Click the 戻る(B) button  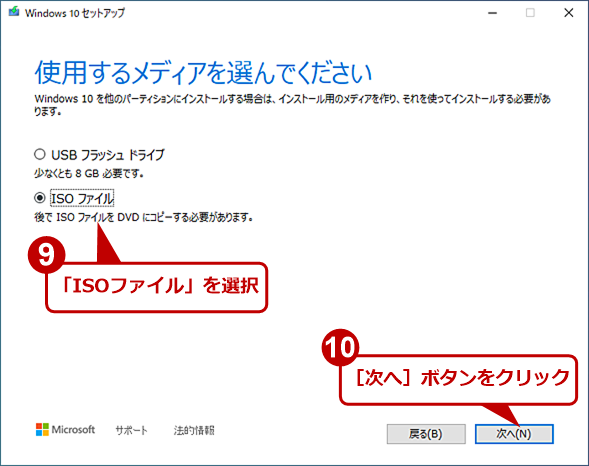coord(426,434)
